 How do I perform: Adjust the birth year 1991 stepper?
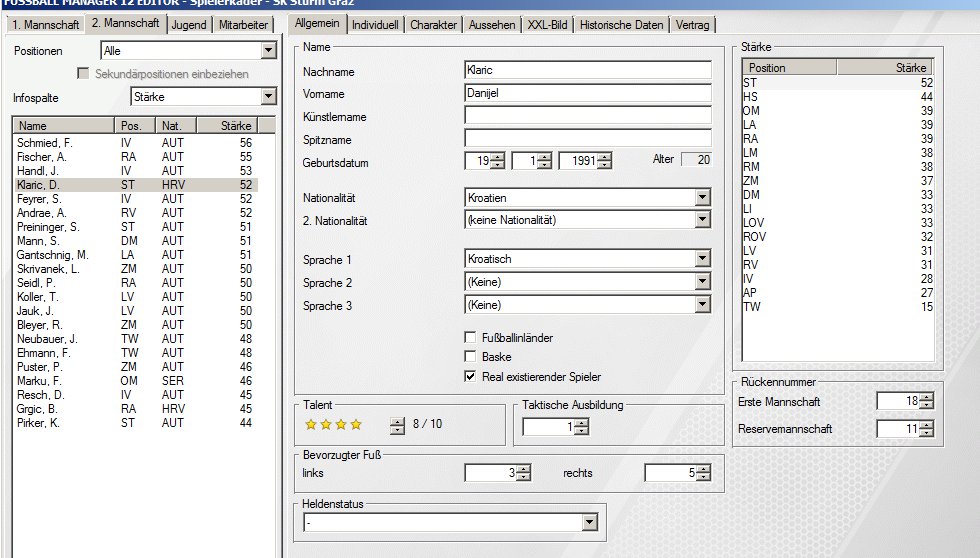click(x=604, y=161)
